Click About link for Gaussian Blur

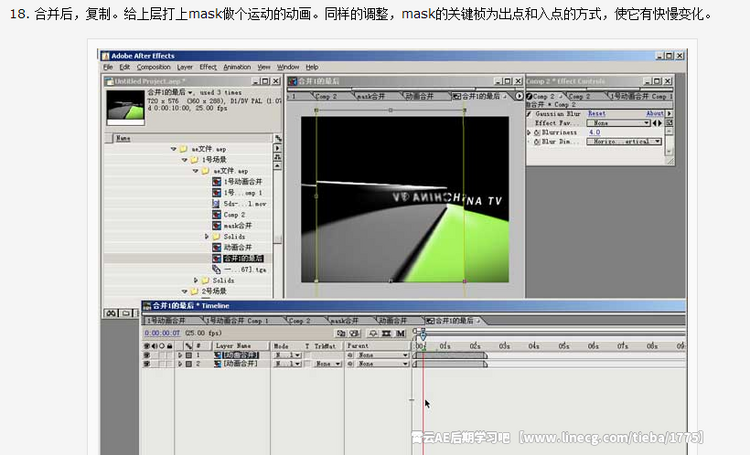654,114
